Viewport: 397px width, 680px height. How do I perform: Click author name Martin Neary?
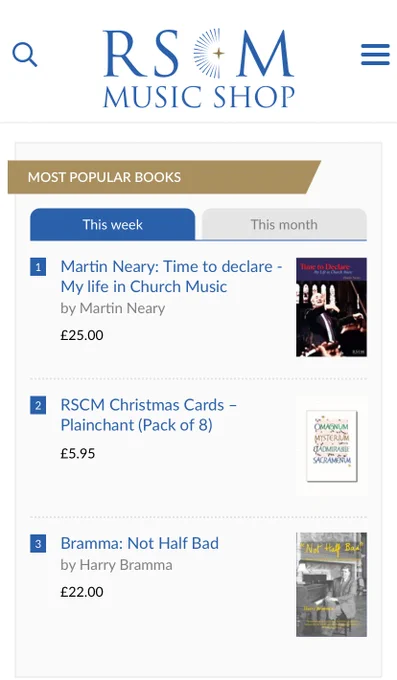pos(122,308)
